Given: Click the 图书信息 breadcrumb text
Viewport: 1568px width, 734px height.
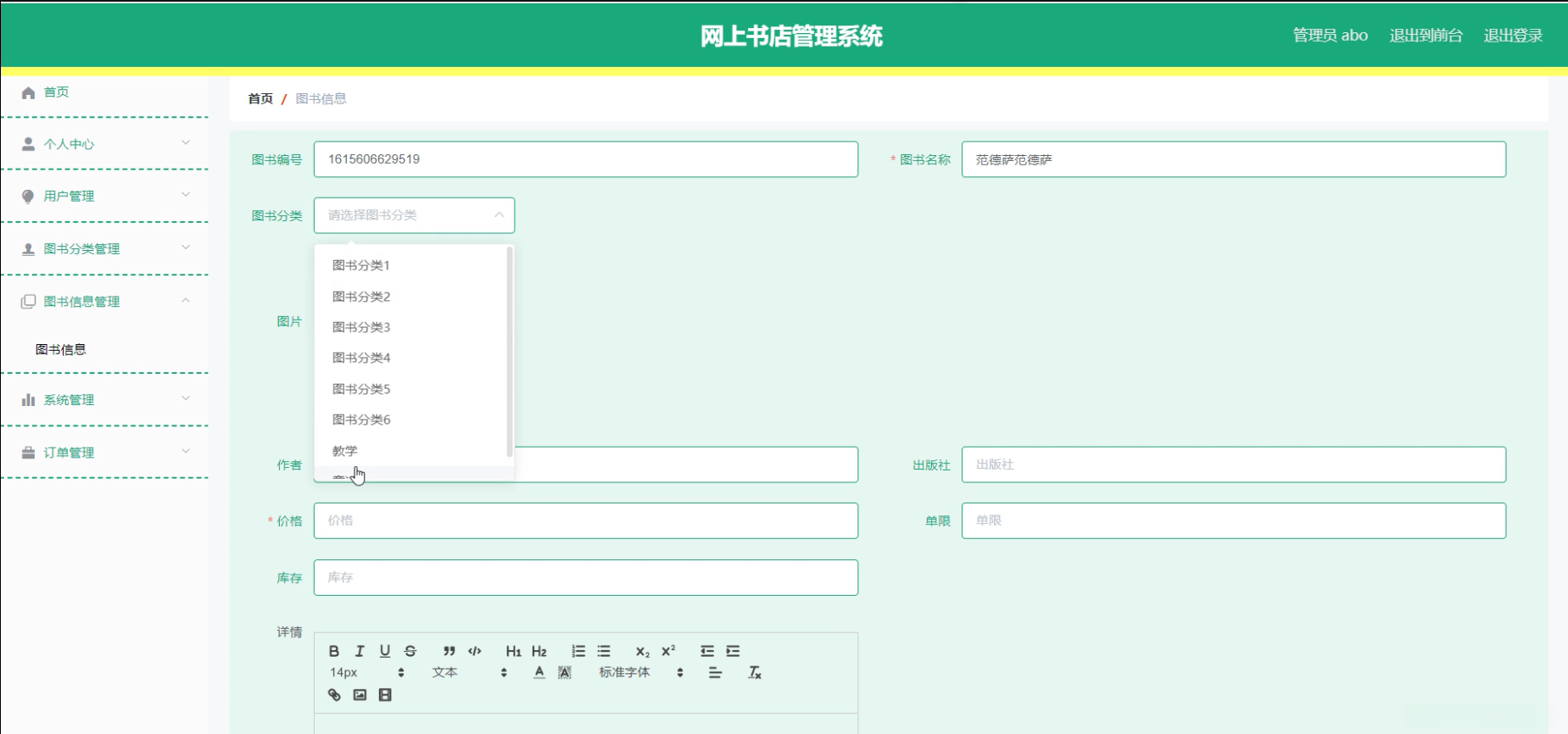Looking at the screenshot, I should click(x=321, y=98).
